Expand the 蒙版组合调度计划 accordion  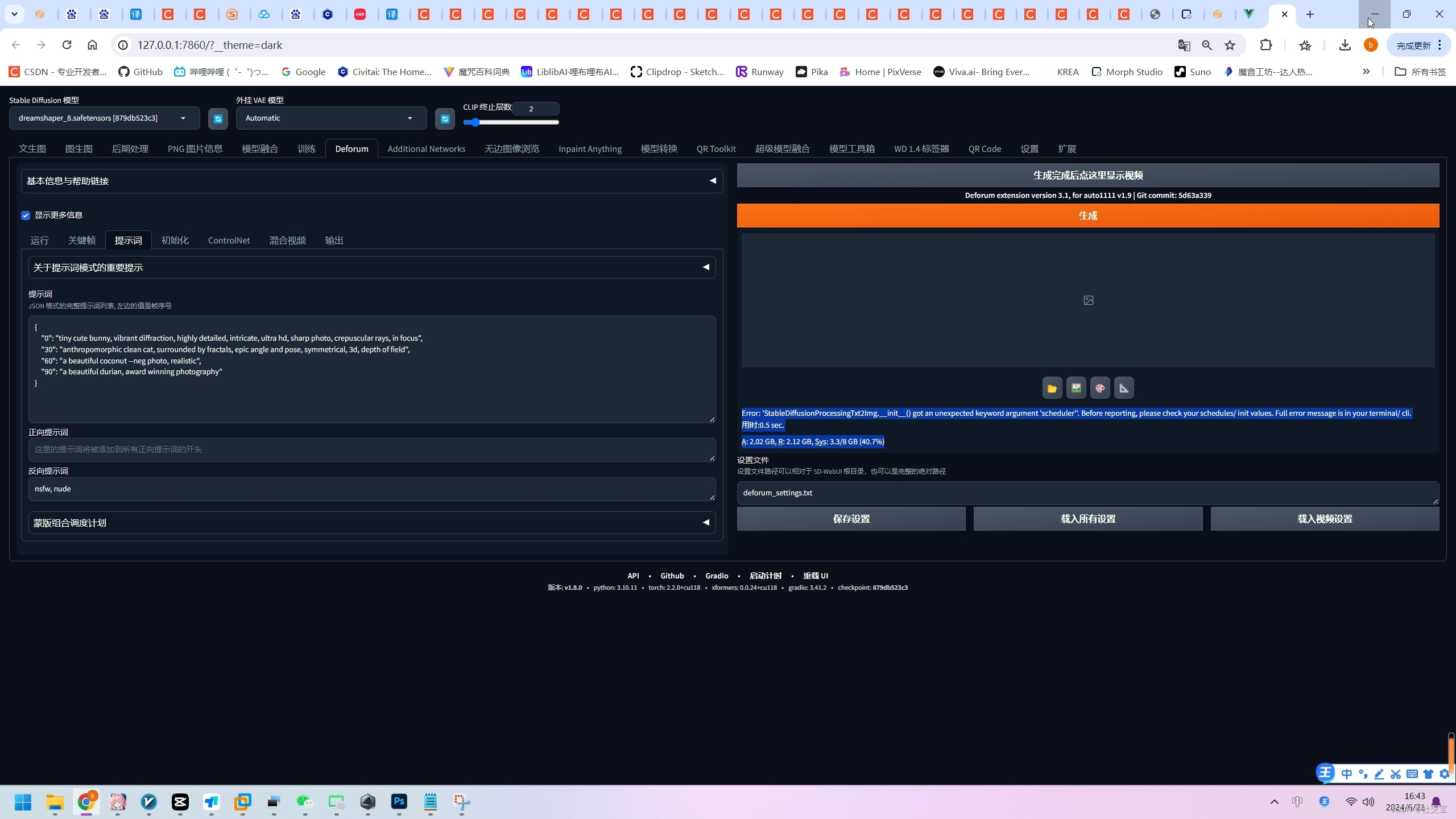[372, 523]
